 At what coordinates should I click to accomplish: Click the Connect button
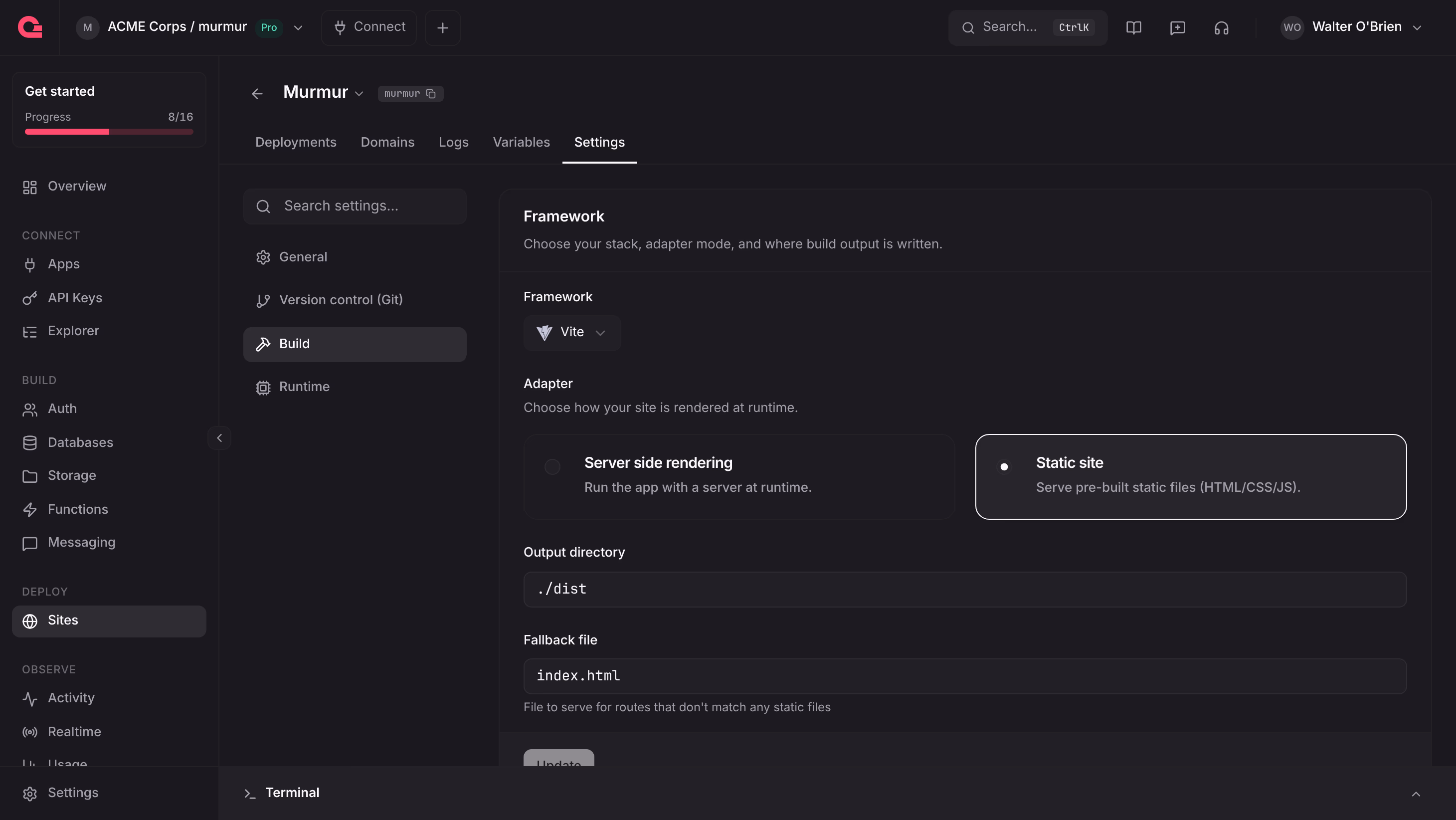tap(369, 28)
